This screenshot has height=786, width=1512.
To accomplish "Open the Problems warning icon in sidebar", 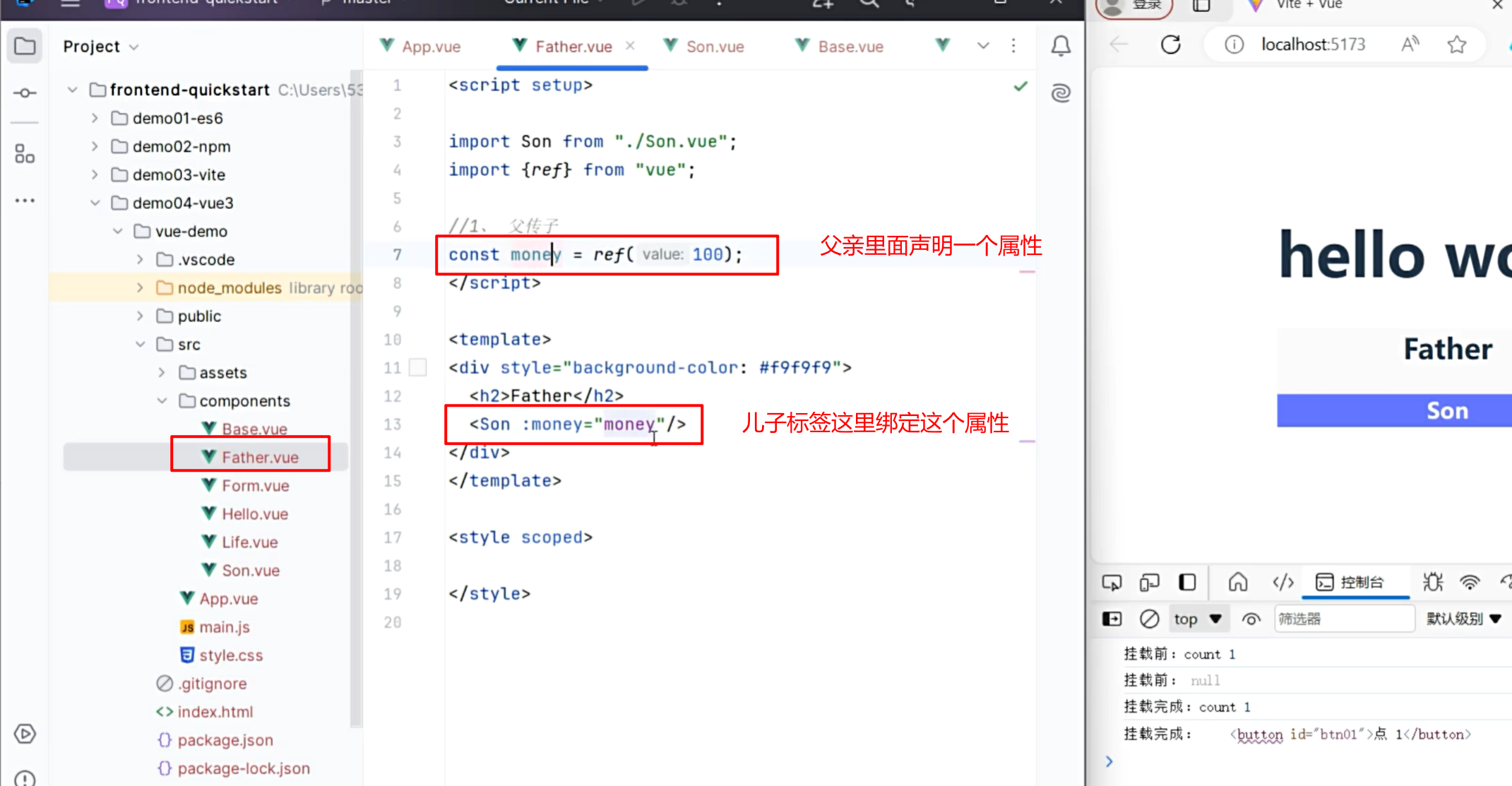I will 25,778.
